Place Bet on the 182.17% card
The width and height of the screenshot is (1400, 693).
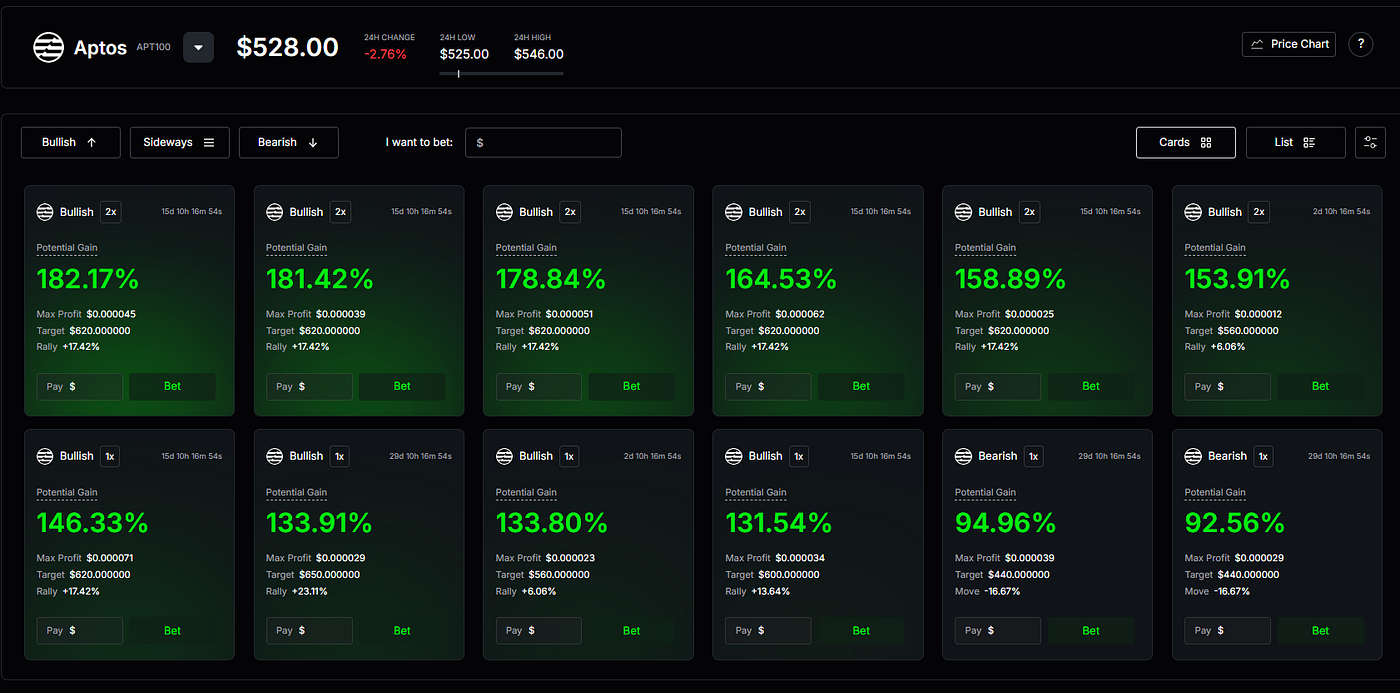(172, 386)
